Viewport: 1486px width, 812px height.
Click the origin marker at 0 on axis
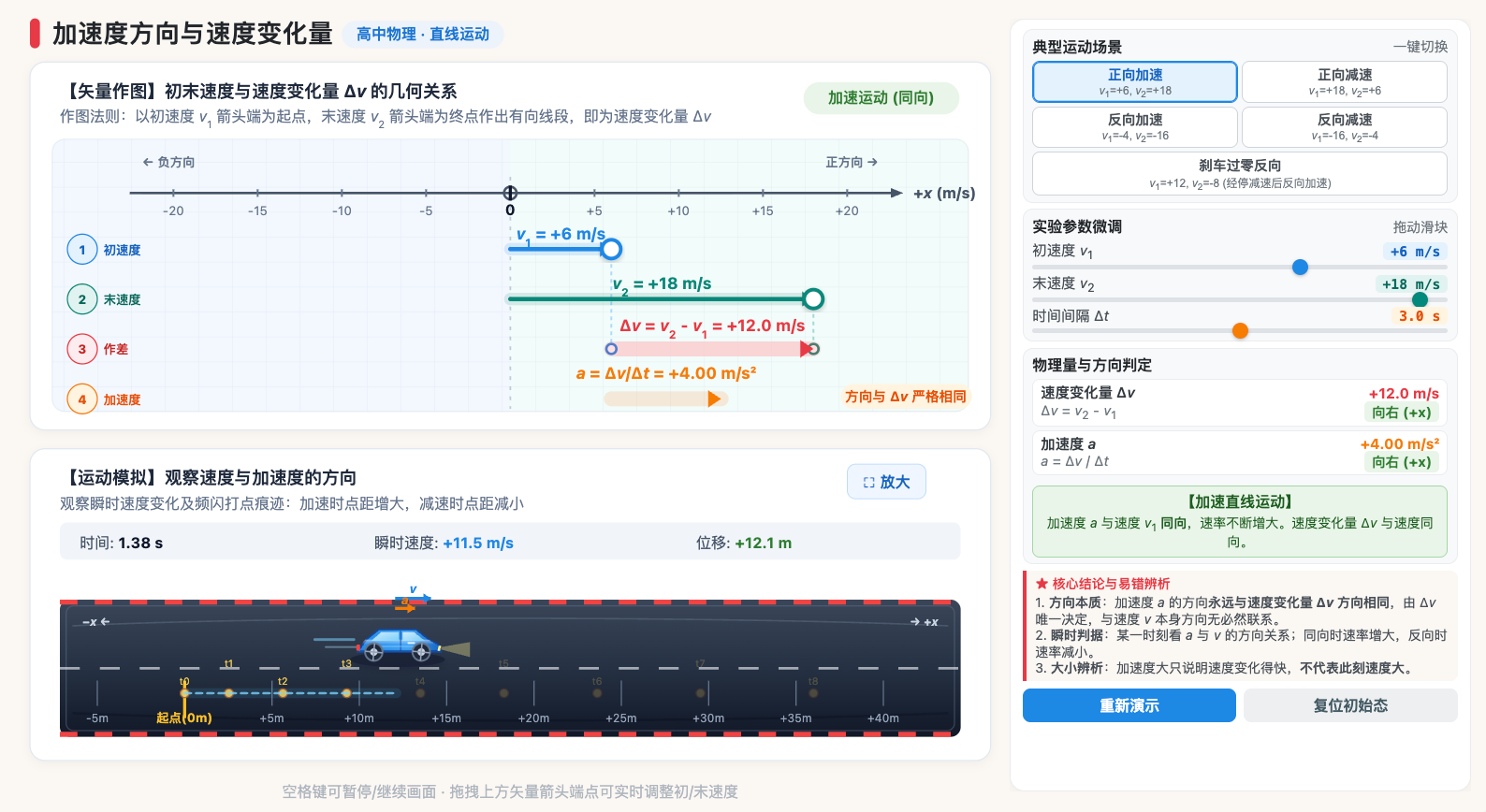pos(510,193)
